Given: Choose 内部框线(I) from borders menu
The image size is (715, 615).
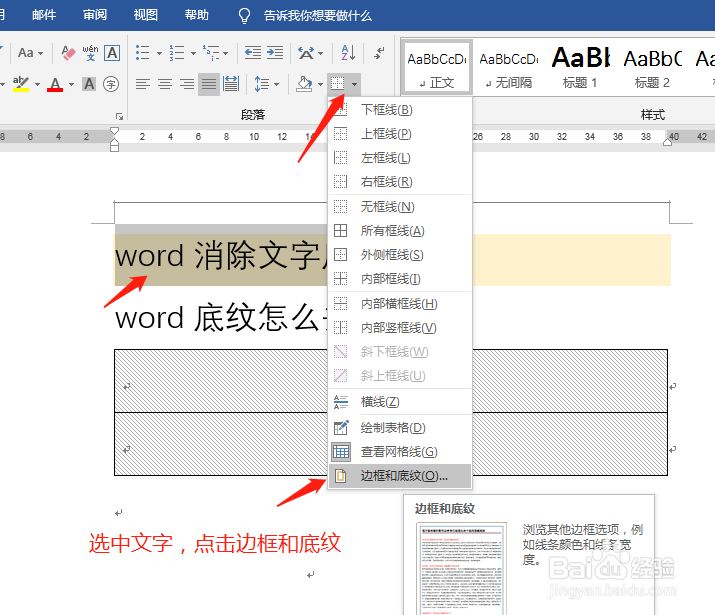Looking at the screenshot, I should pos(400,279).
